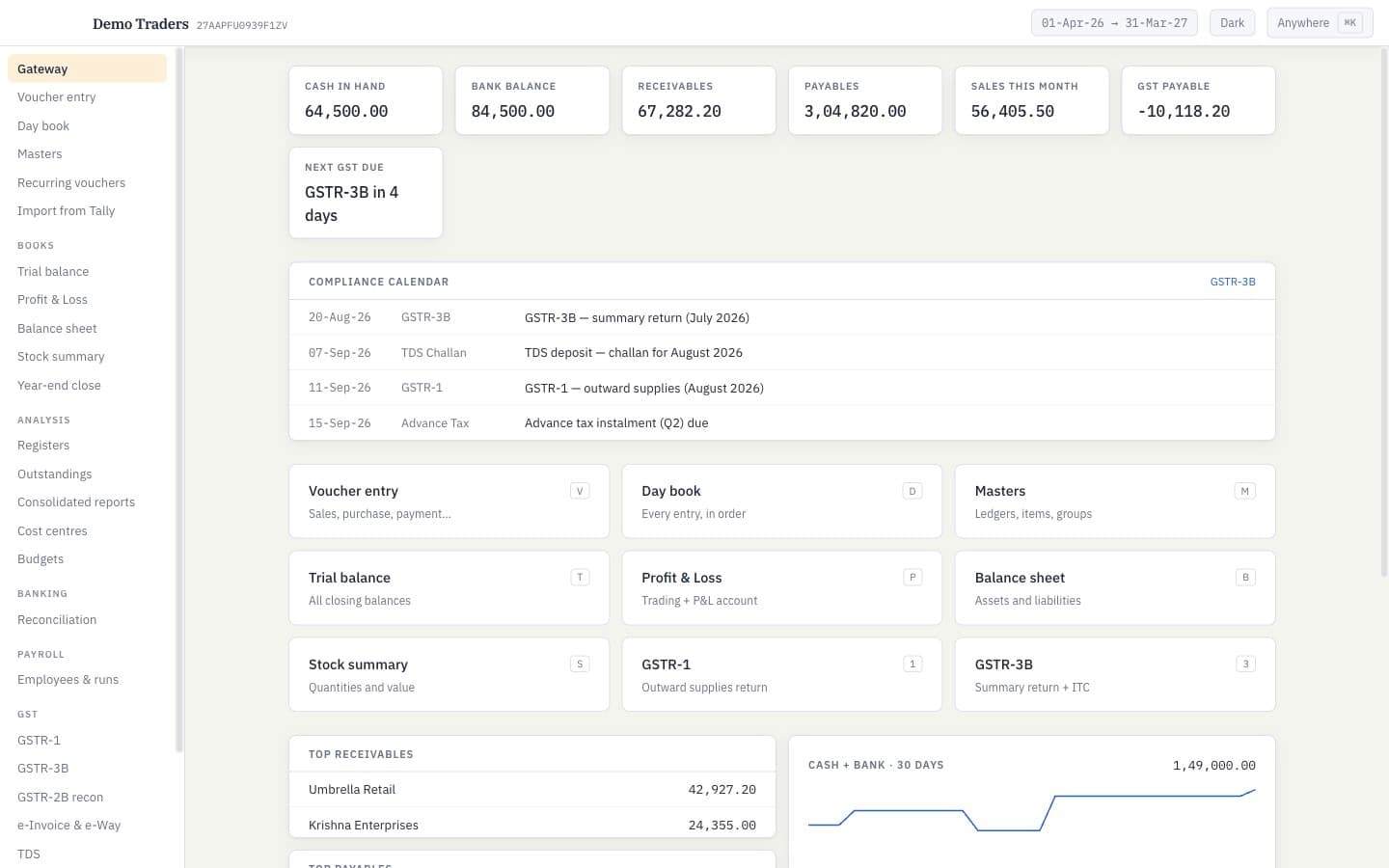Click the GST Payable tile

(x=1198, y=100)
